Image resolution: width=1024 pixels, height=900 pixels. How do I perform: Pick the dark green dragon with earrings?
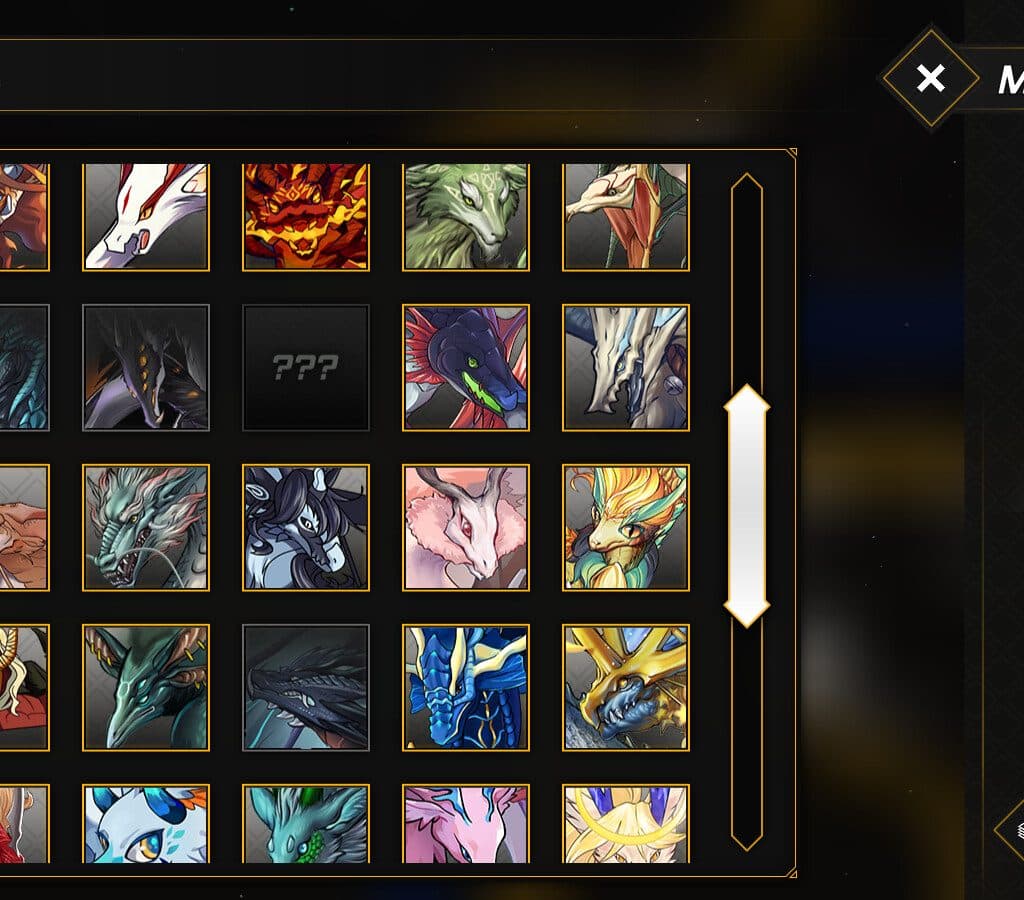pyautogui.click(x=146, y=688)
